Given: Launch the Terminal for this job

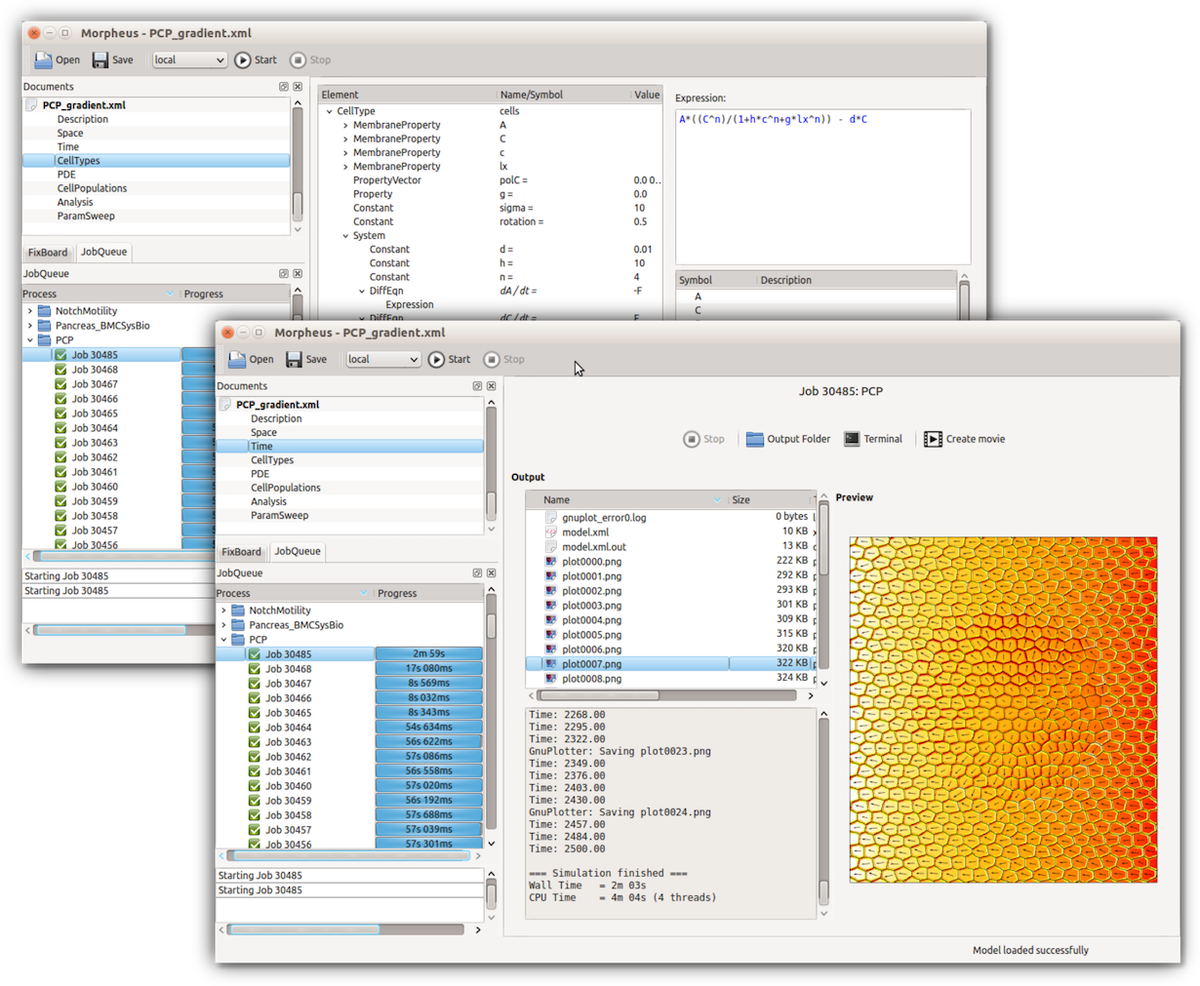Looking at the screenshot, I should (852, 439).
